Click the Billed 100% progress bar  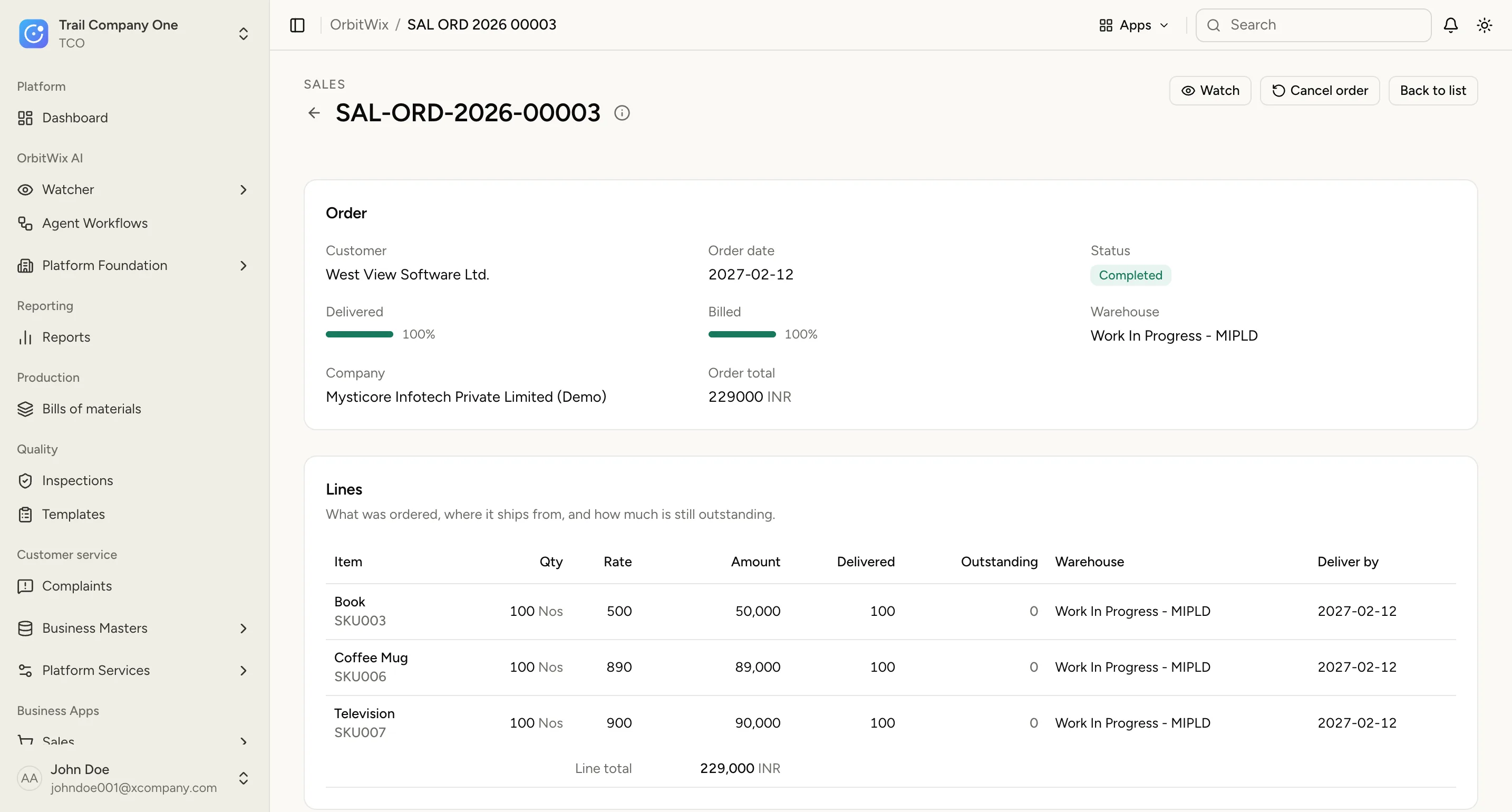[x=742, y=334]
